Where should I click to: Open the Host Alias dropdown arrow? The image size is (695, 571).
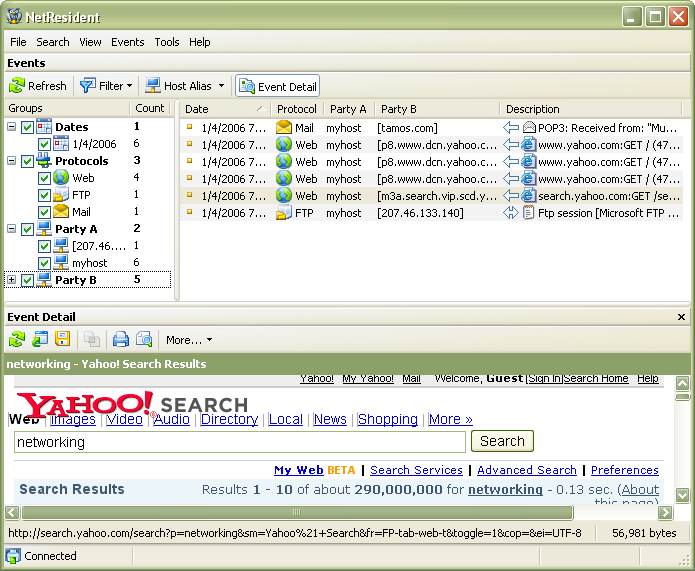point(221,86)
